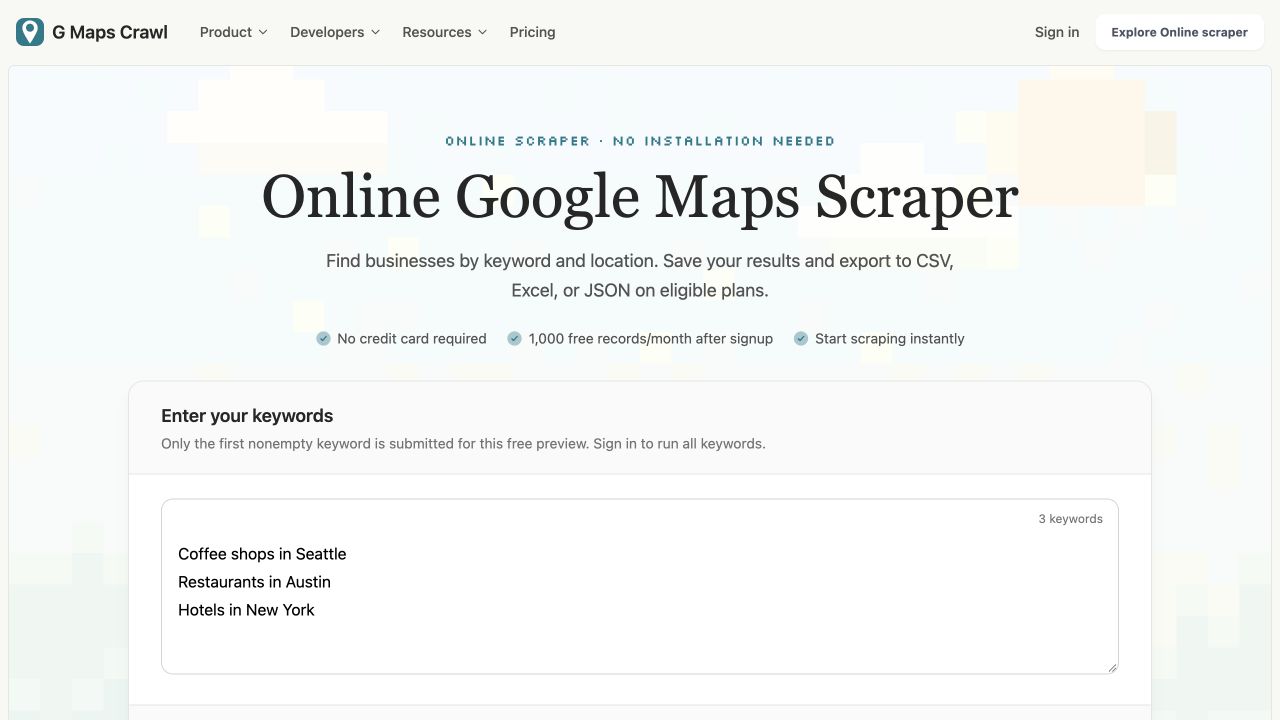This screenshot has width=1280, height=720.
Task: Click the free preview notice under the heading
Action: click(x=463, y=444)
